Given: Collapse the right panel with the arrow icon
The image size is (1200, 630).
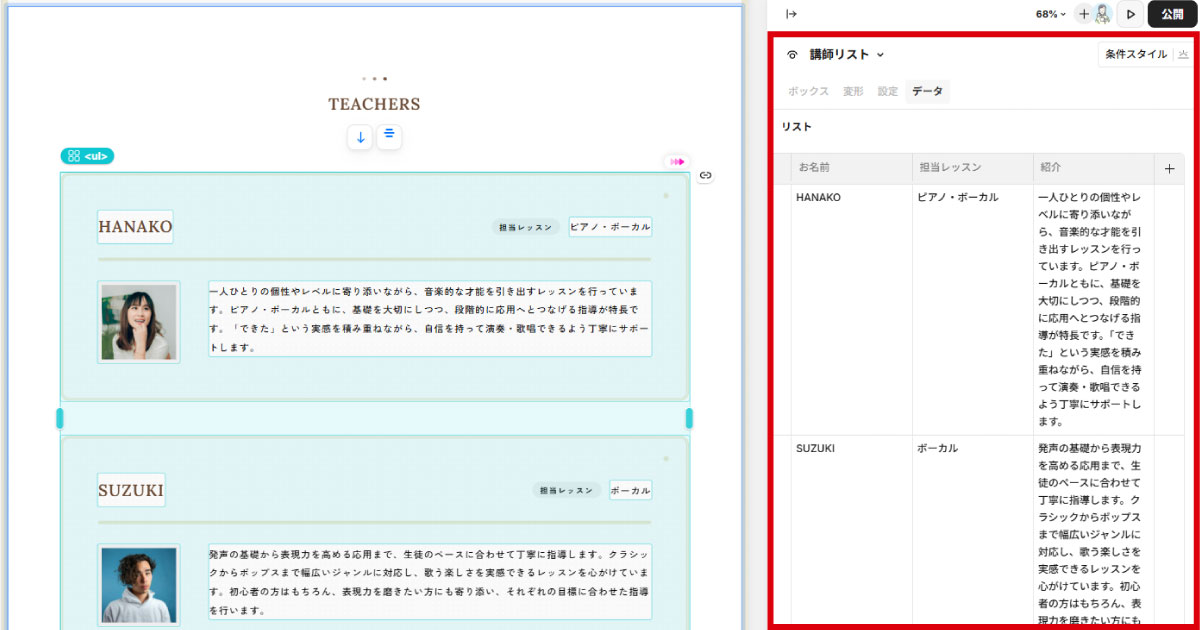Looking at the screenshot, I should 792,13.
